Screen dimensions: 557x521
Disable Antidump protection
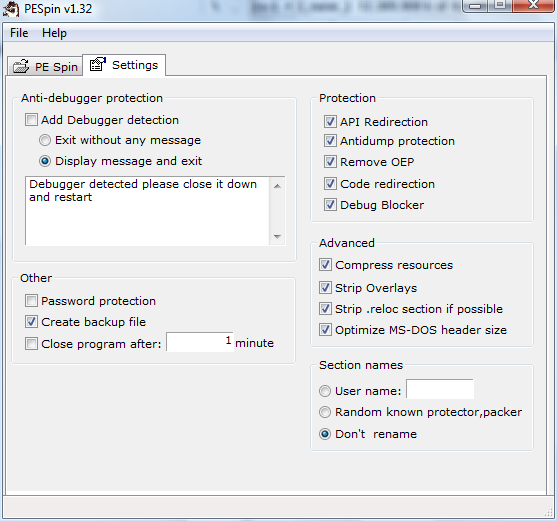click(330, 141)
